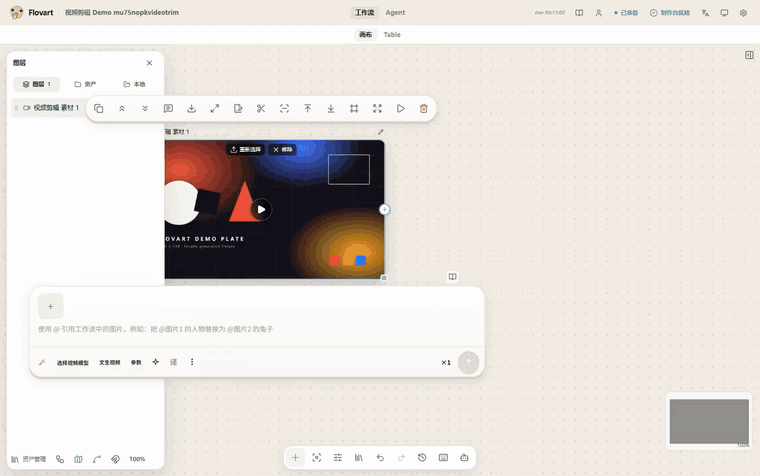Image resolution: width=760 pixels, height=476 pixels.
Task: Open the comment note icon in toolbar
Action: click(x=168, y=109)
